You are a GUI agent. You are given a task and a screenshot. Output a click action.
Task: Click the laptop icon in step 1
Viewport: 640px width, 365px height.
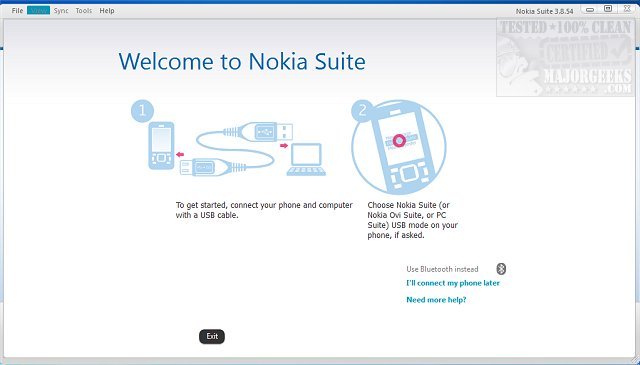[306, 160]
